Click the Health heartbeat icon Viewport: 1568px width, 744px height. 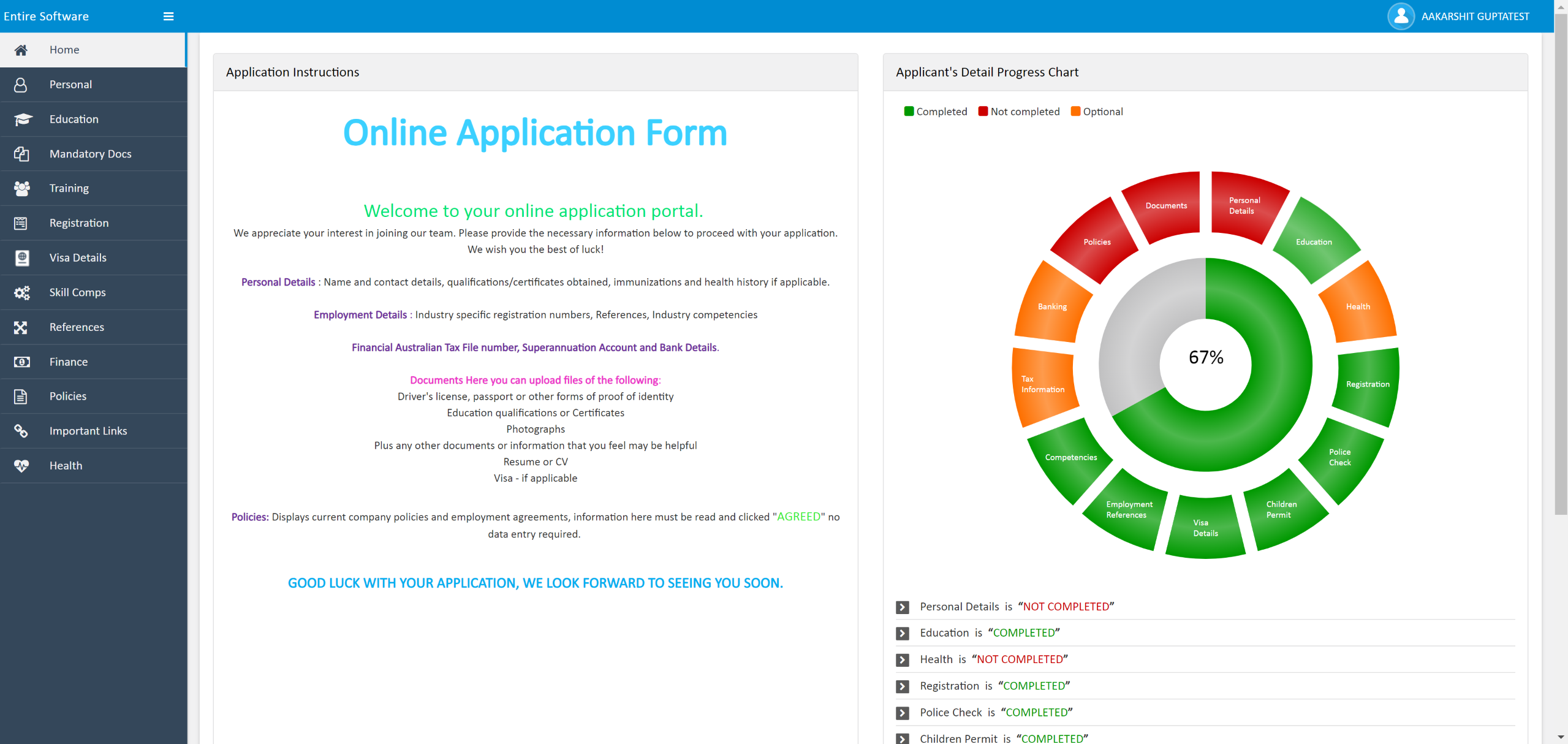[22, 466]
